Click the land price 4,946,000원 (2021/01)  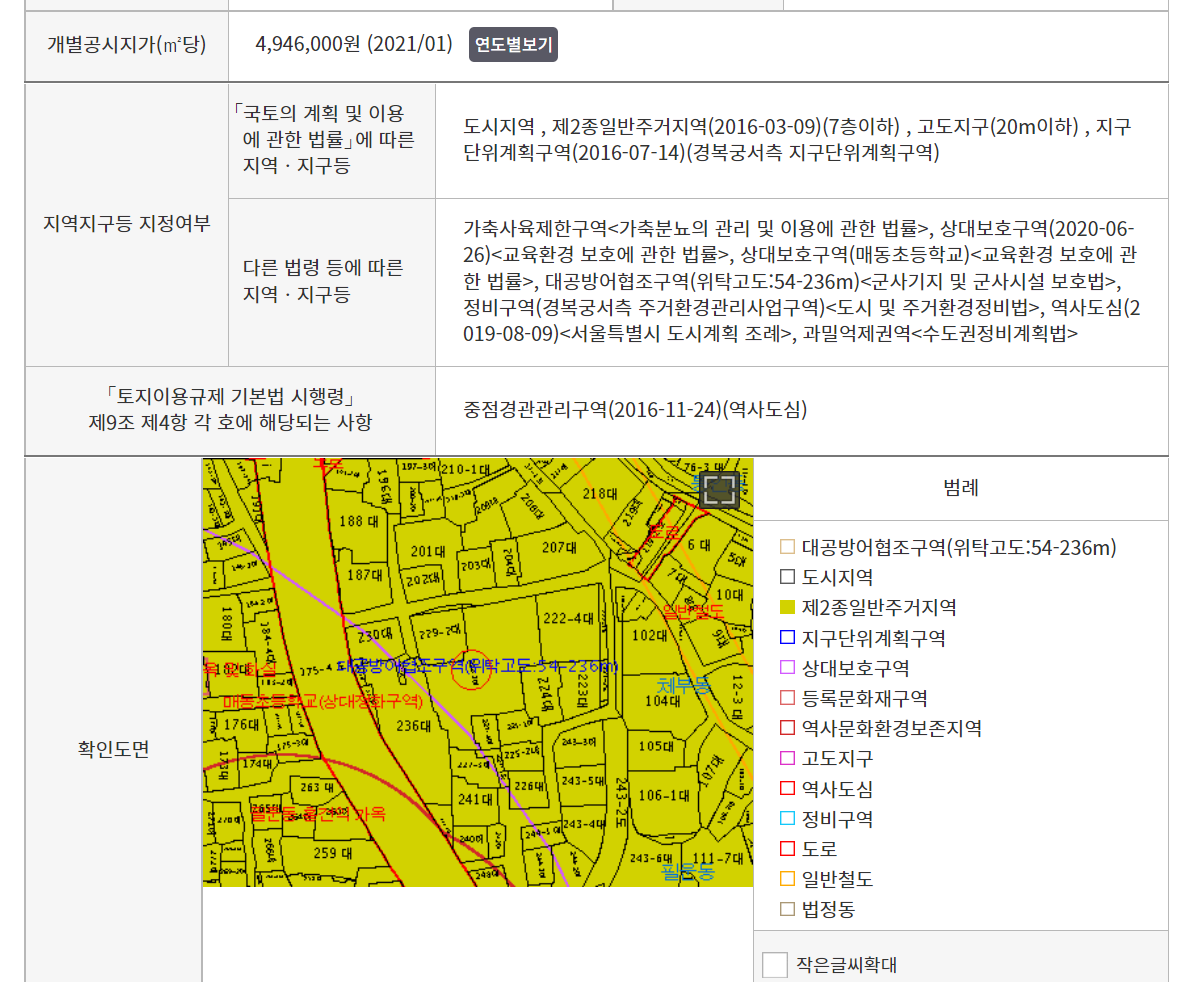click(x=354, y=44)
